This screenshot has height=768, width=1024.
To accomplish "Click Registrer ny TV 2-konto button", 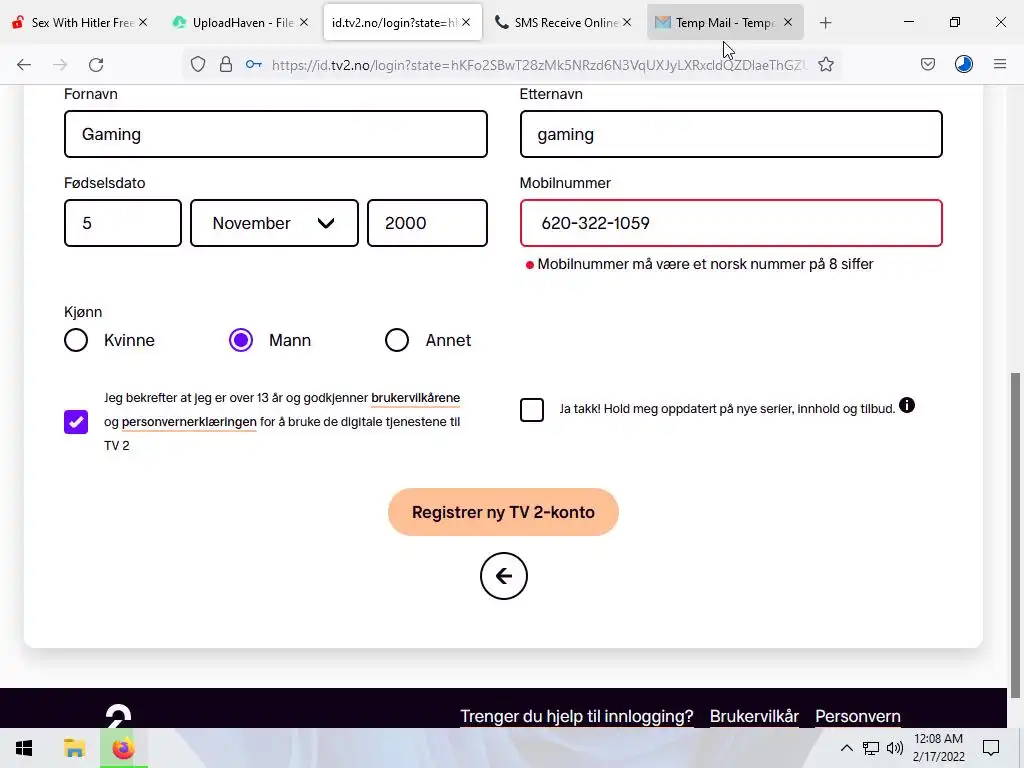I will [504, 512].
